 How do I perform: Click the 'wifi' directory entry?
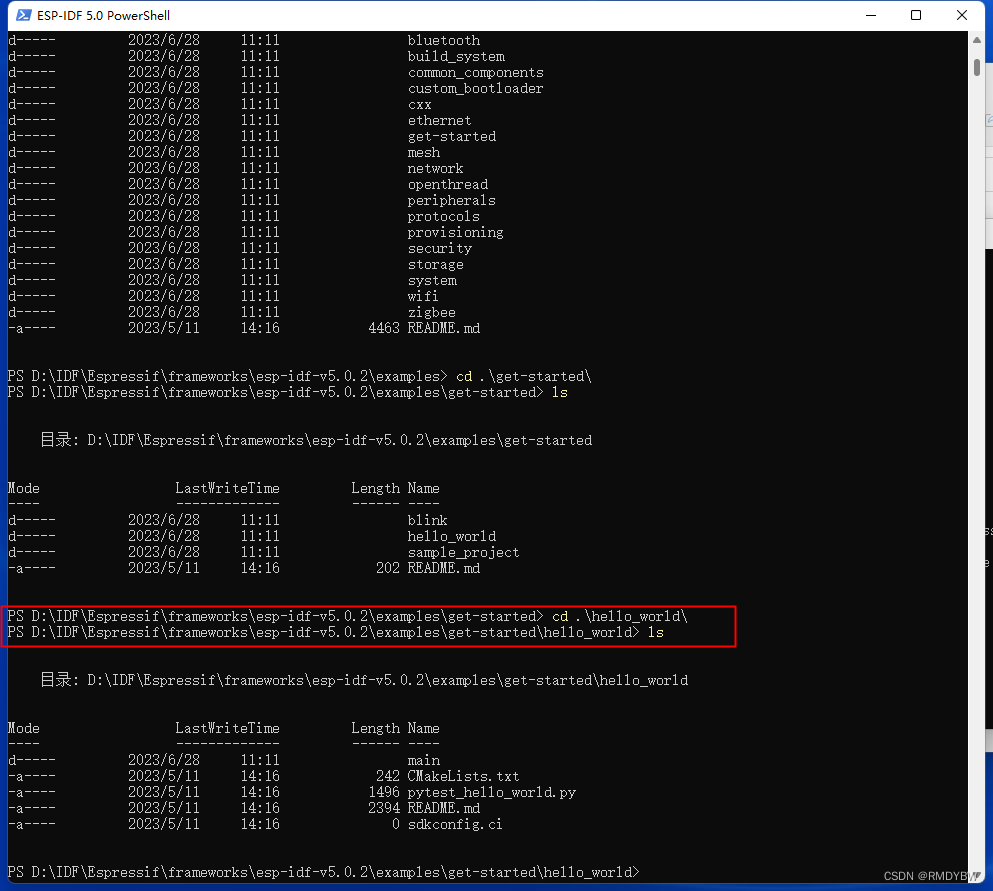[423, 296]
